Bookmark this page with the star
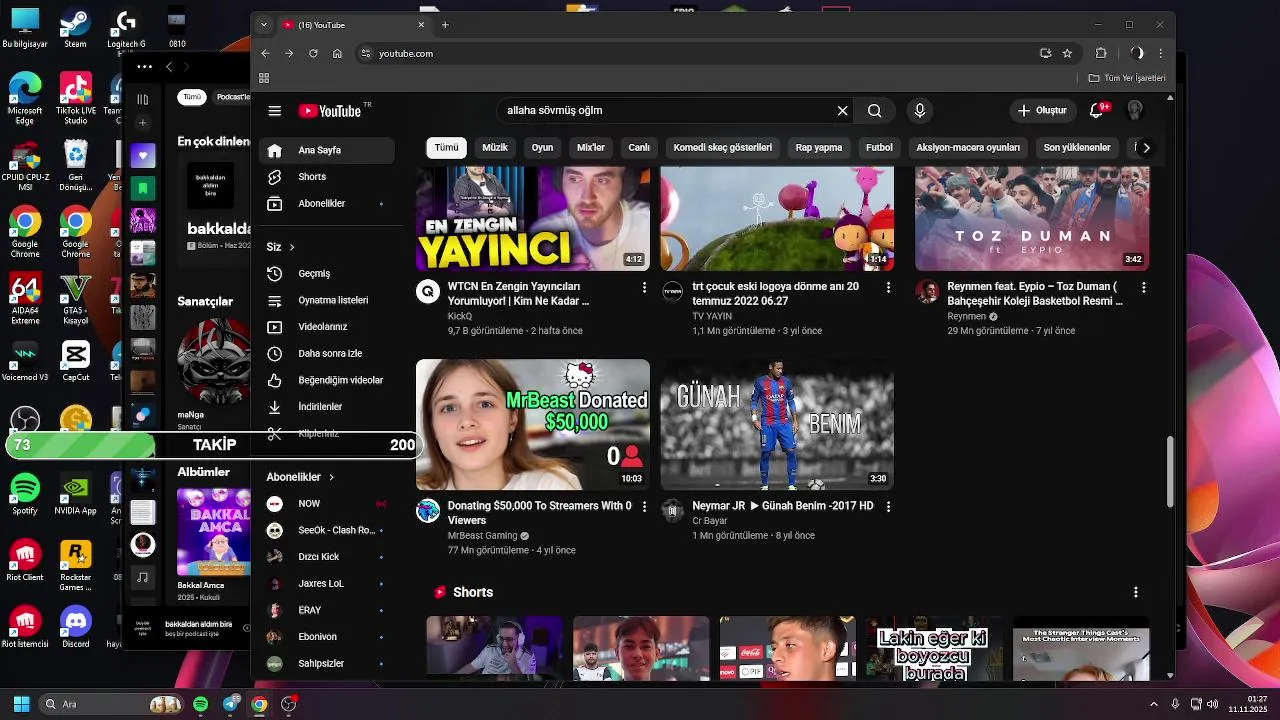Image resolution: width=1280 pixels, height=720 pixels. pos(1067,53)
